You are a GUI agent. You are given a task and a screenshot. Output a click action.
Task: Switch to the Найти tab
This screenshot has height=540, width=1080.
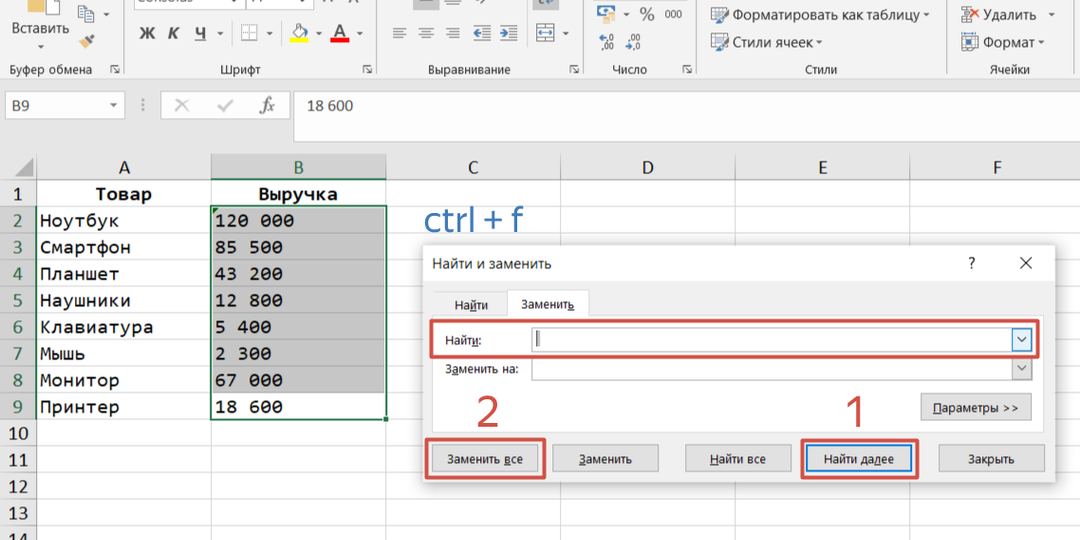coord(471,304)
